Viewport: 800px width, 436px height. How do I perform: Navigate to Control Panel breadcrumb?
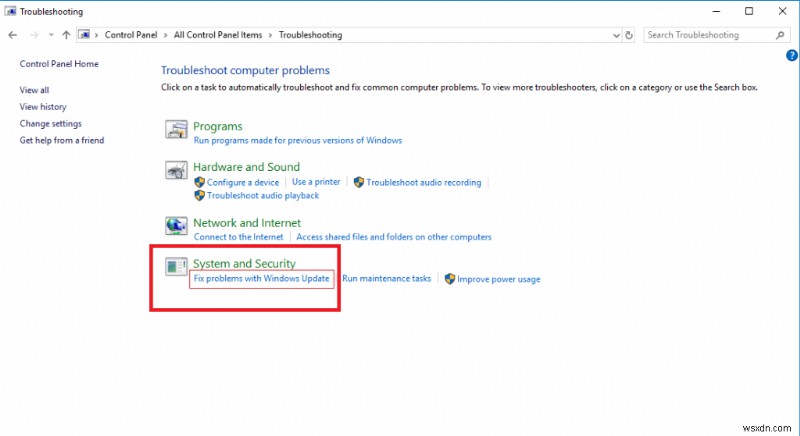coord(131,35)
